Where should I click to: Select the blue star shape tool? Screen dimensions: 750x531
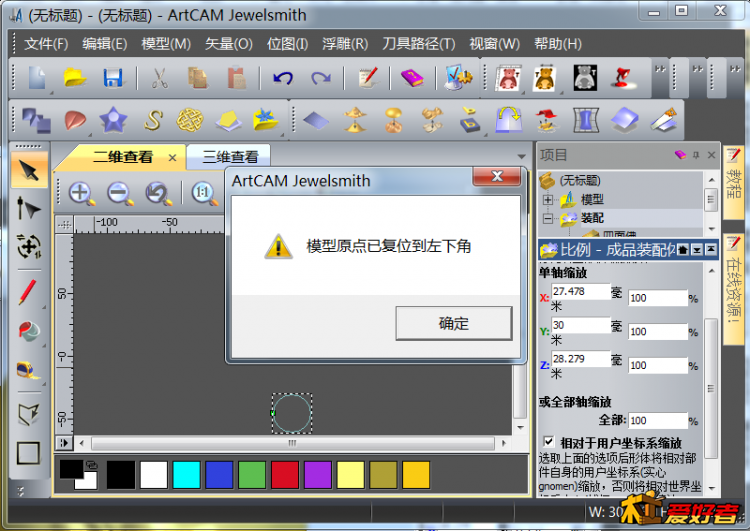point(113,120)
